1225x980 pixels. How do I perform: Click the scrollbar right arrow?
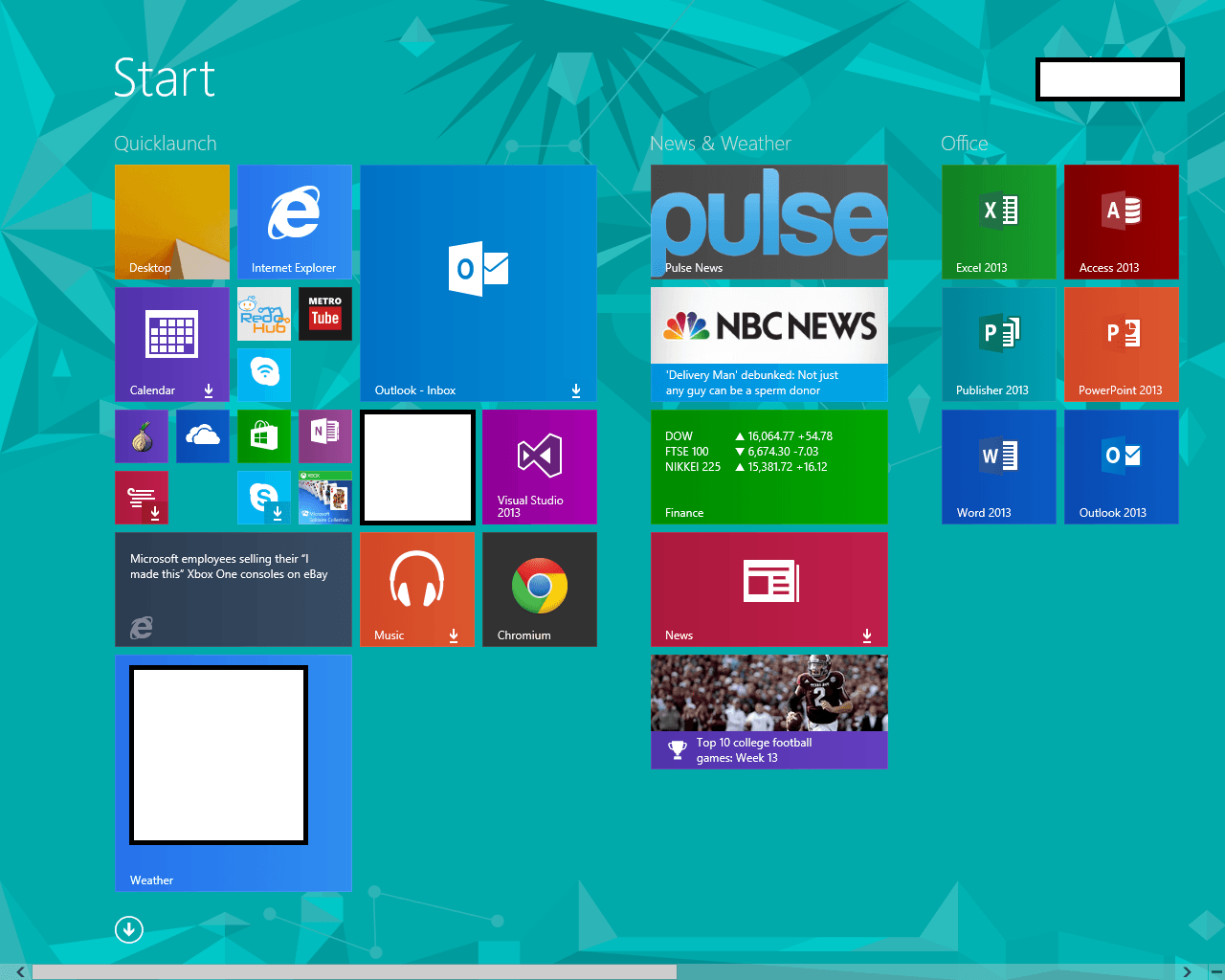pyautogui.click(x=1187, y=972)
